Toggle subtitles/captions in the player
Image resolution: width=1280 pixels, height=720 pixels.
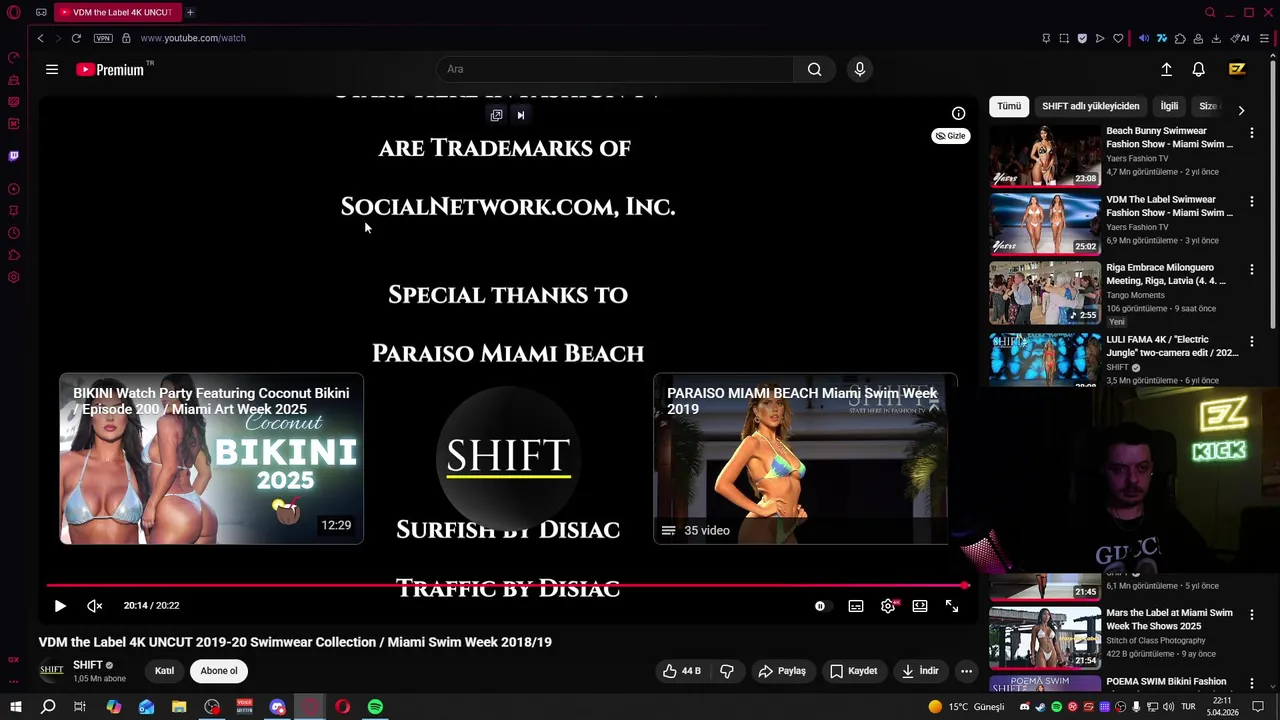pyautogui.click(x=856, y=606)
